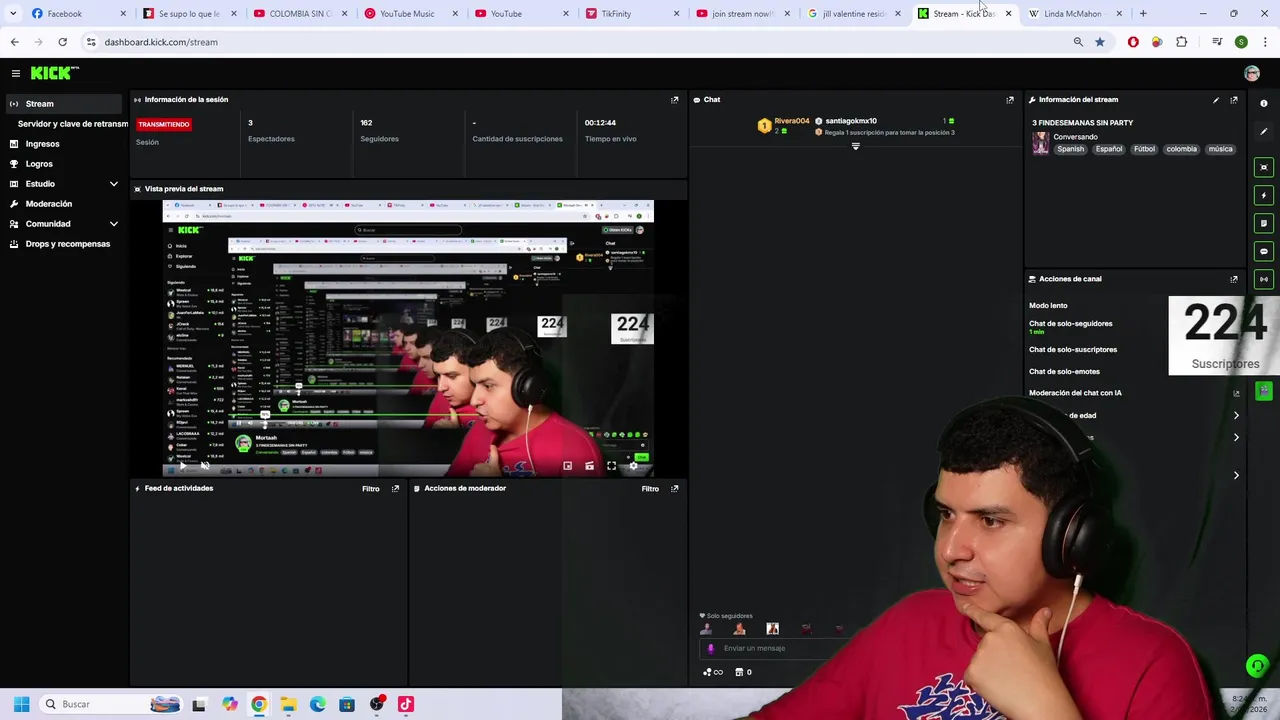
Task: Open the browser extensions puzzle icon
Action: tap(1182, 42)
